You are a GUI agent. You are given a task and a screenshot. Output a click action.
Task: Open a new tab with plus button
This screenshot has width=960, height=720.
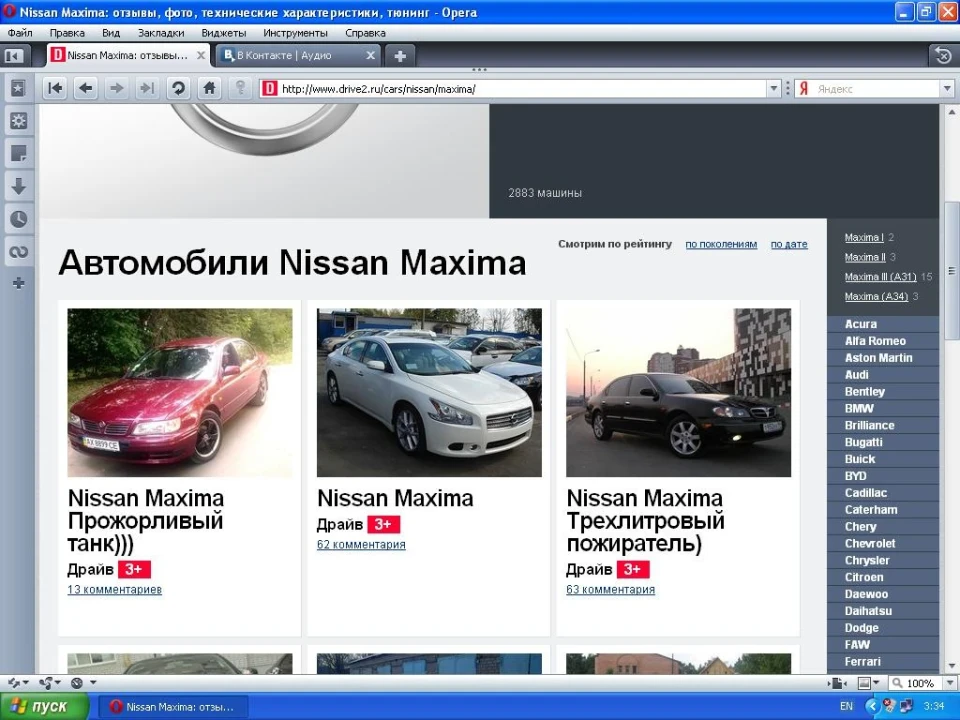pyautogui.click(x=400, y=56)
